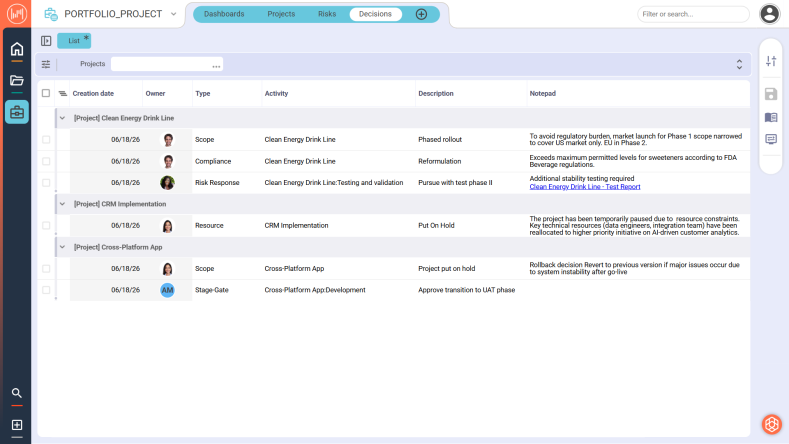The image size is (789, 444).
Task: Open the book guide icon
Action: (x=771, y=117)
